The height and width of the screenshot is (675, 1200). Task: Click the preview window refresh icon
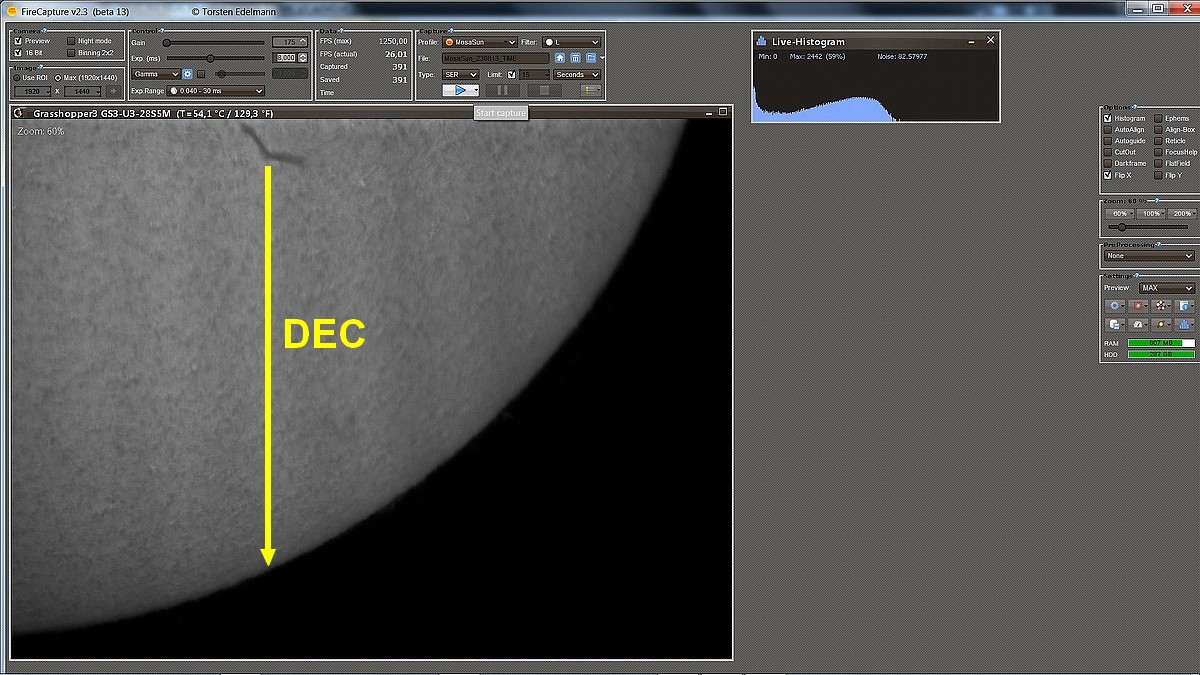coord(18,113)
